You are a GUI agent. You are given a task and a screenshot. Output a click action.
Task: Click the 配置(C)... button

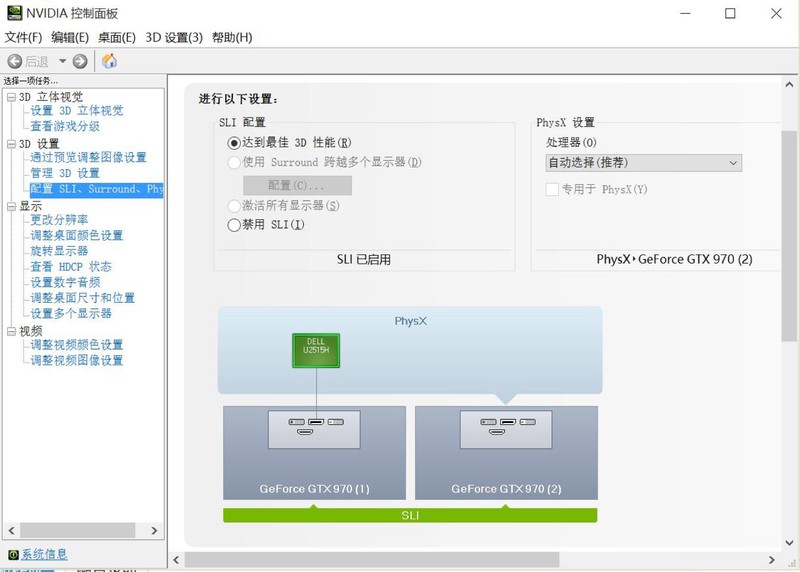(x=297, y=185)
